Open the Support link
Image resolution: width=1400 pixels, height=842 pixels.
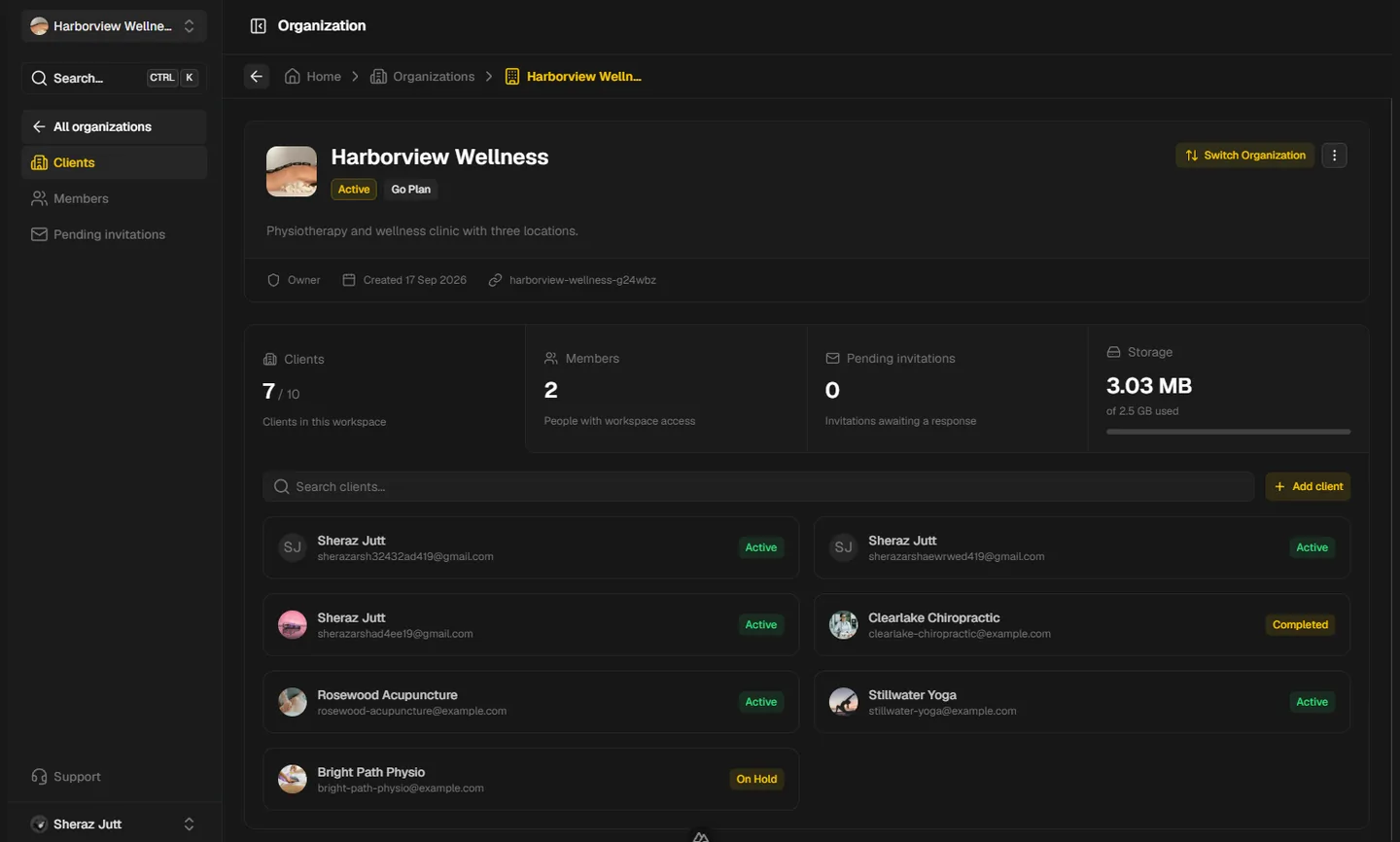click(114, 777)
